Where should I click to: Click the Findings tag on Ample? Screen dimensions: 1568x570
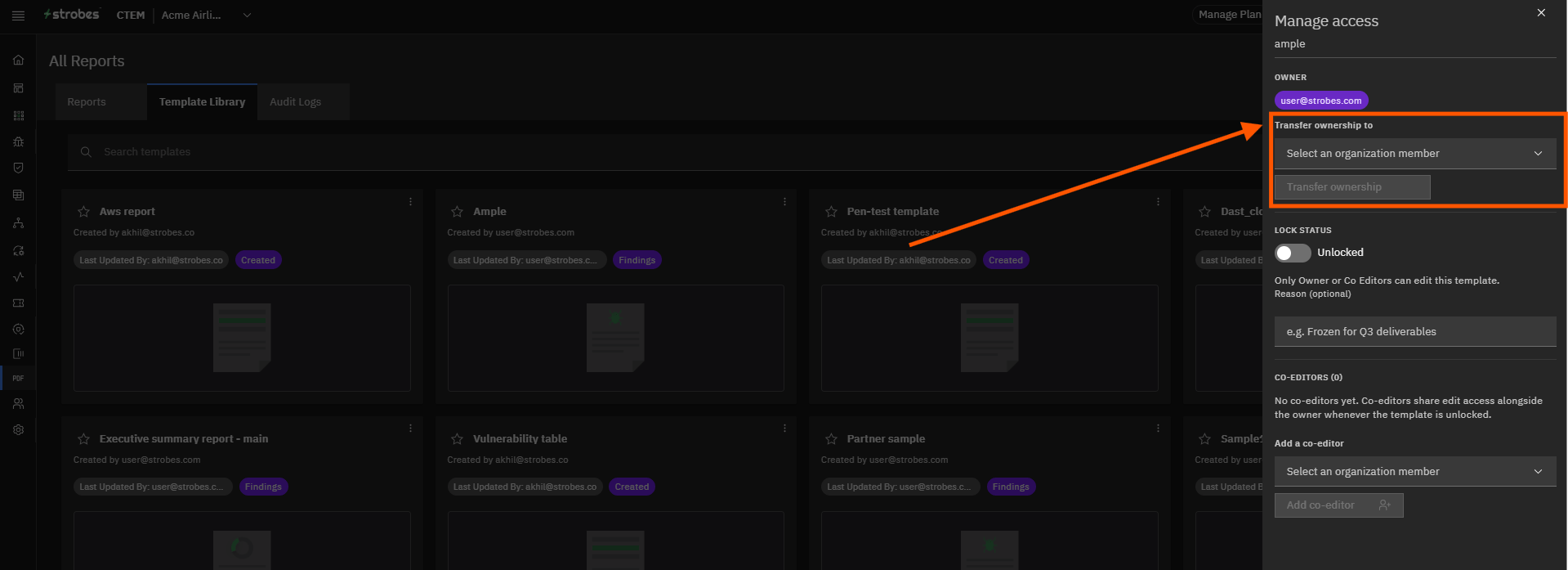click(637, 260)
